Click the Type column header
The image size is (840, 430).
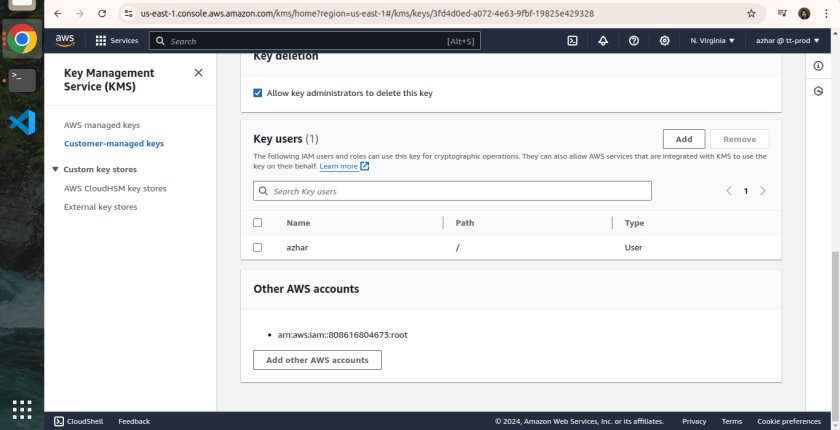[634, 223]
